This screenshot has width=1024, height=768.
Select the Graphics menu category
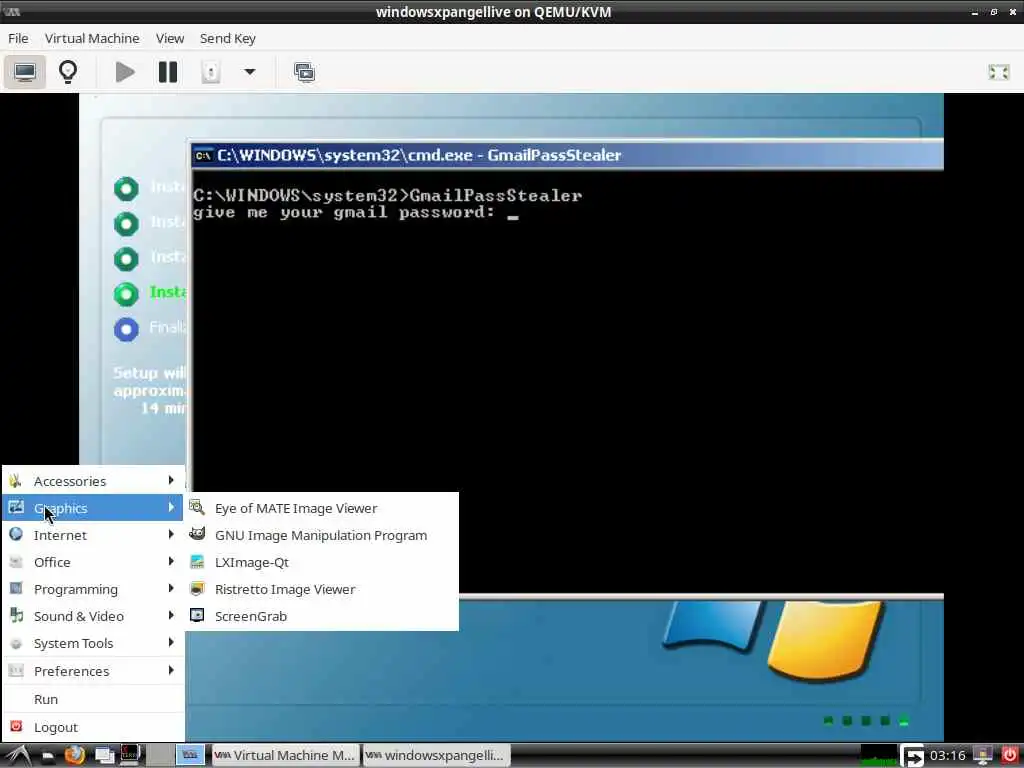(x=93, y=508)
